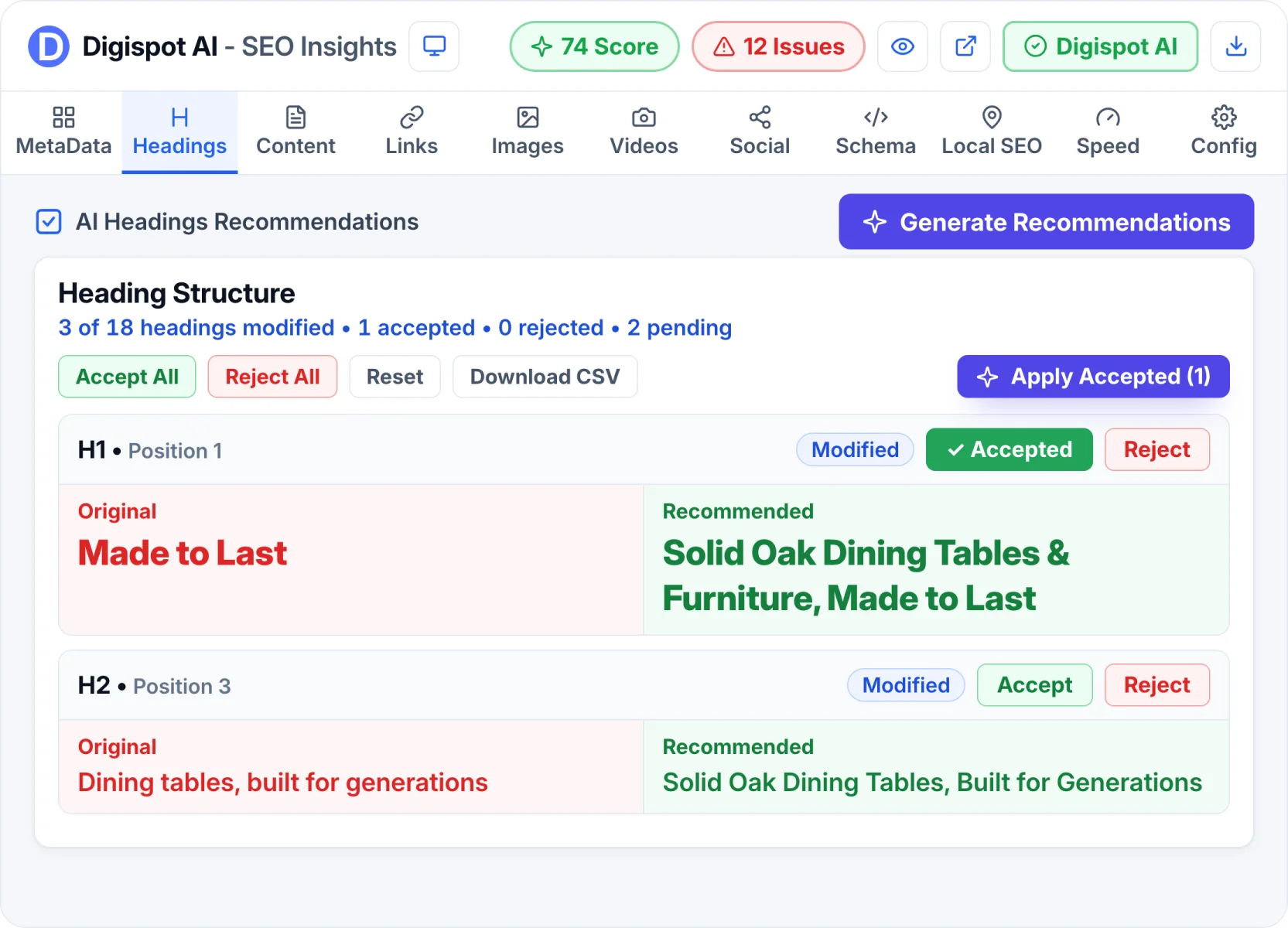Select the Headings tab
Screen dimensions: 1288x928
[x=179, y=132]
